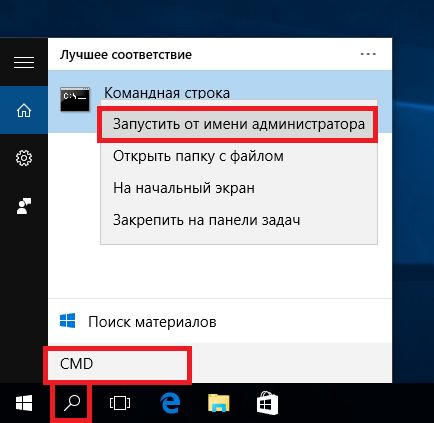Expand the hamburger menu in search sidebar

pyautogui.click(x=24, y=62)
